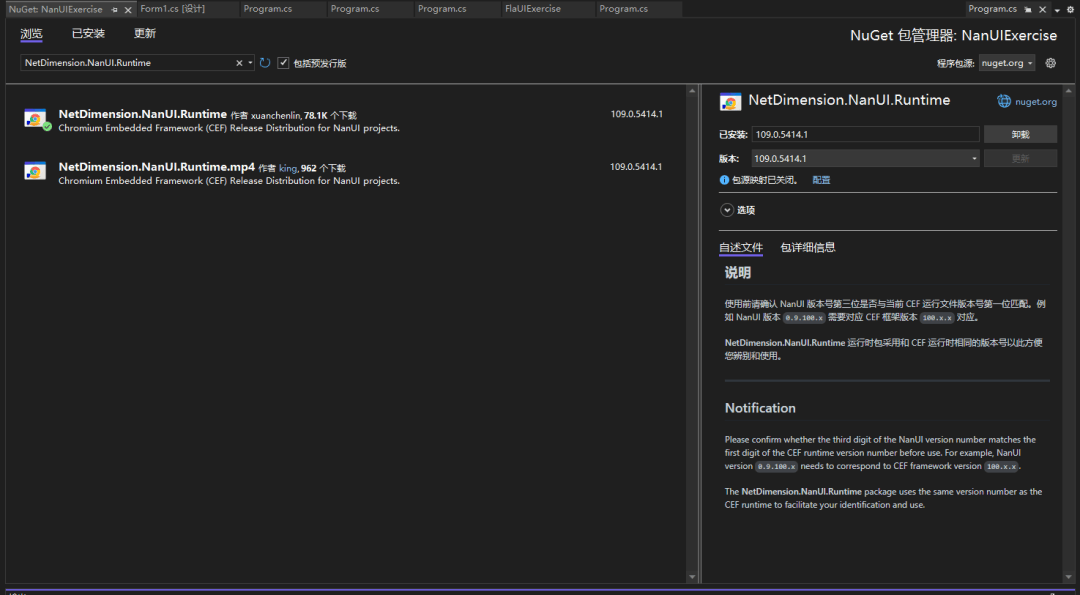
Task: Expand the 选项 section
Action: point(727,210)
